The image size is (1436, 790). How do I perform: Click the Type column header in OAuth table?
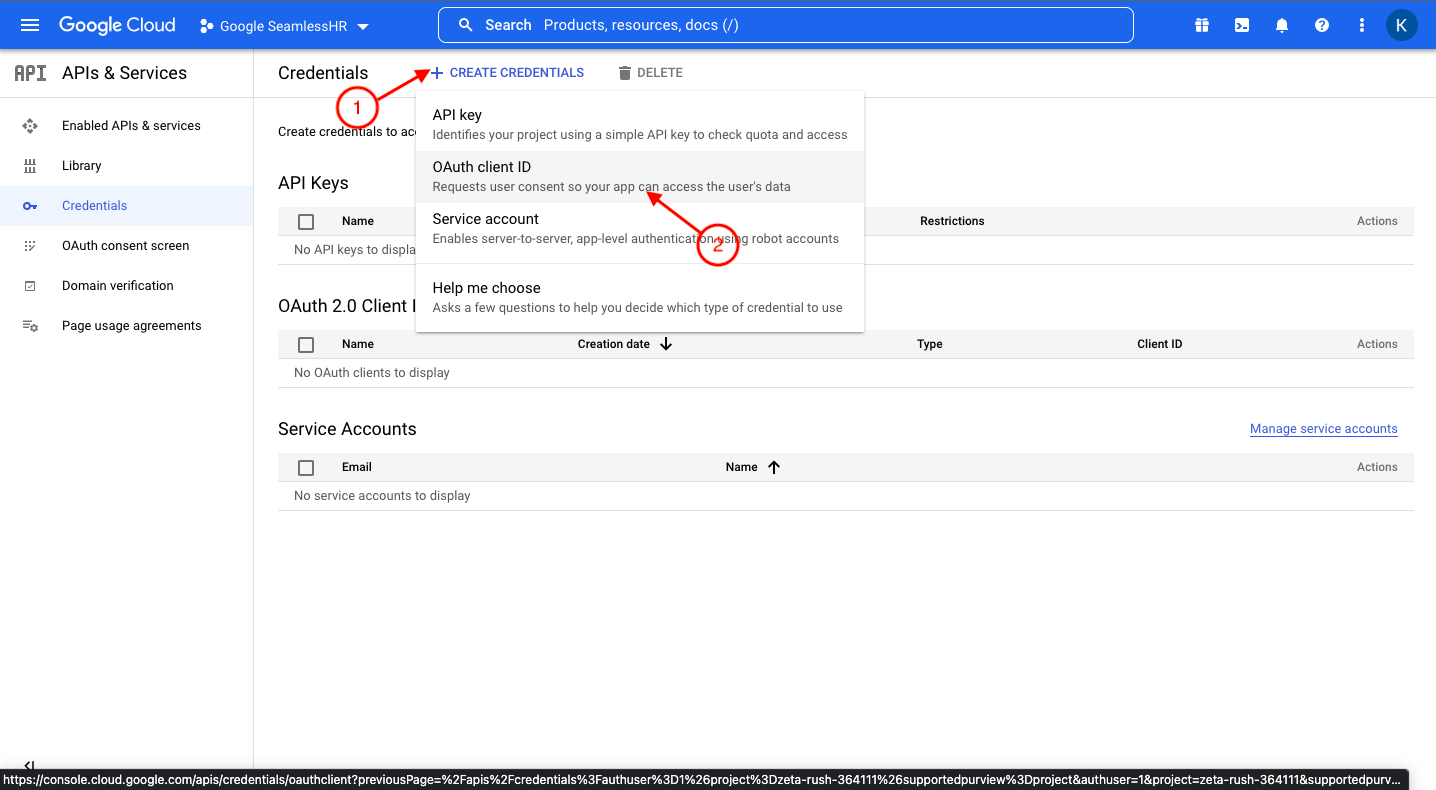coord(930,344)
